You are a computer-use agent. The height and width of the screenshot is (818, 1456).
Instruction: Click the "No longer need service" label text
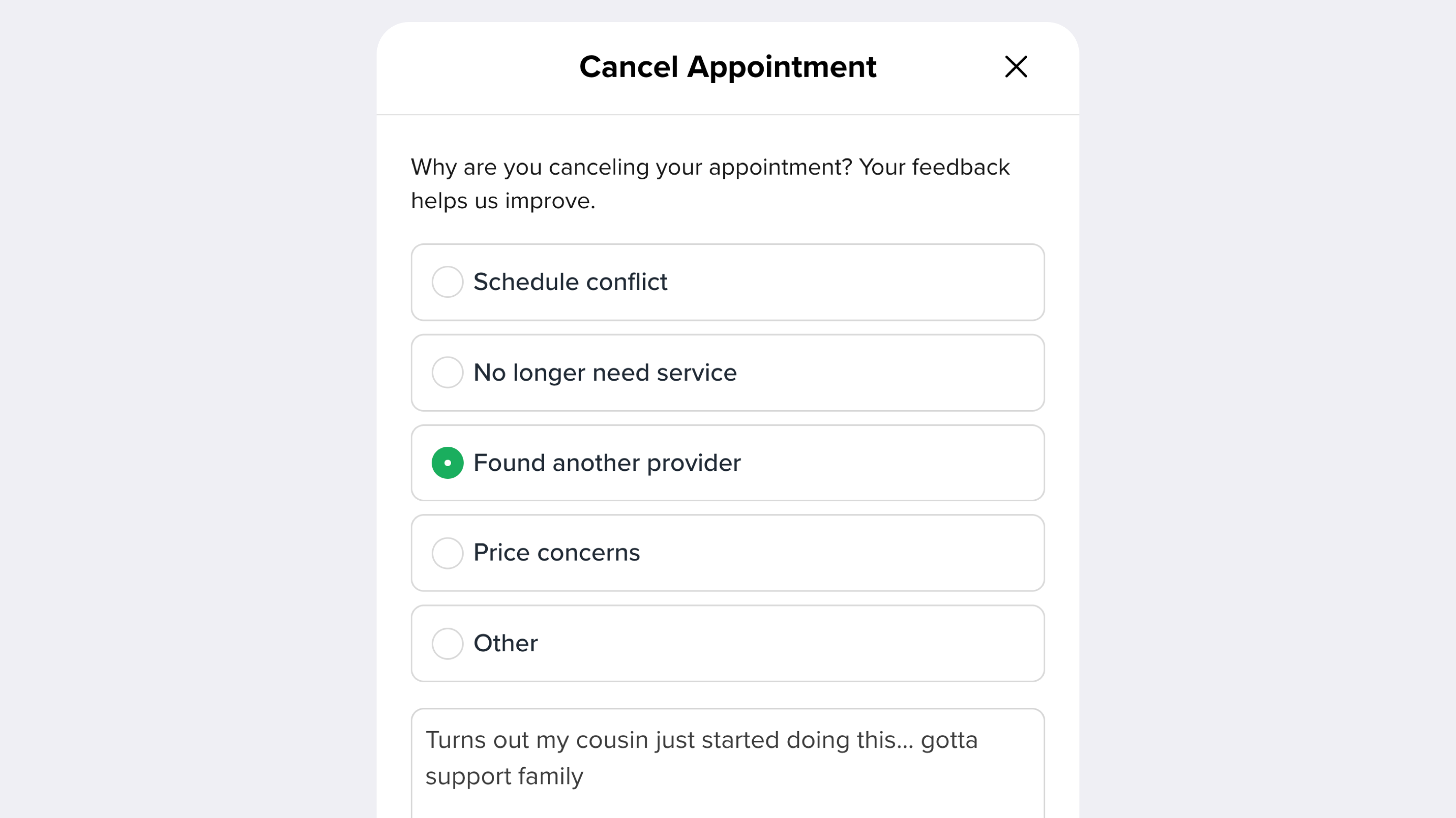tap(605, 373)
